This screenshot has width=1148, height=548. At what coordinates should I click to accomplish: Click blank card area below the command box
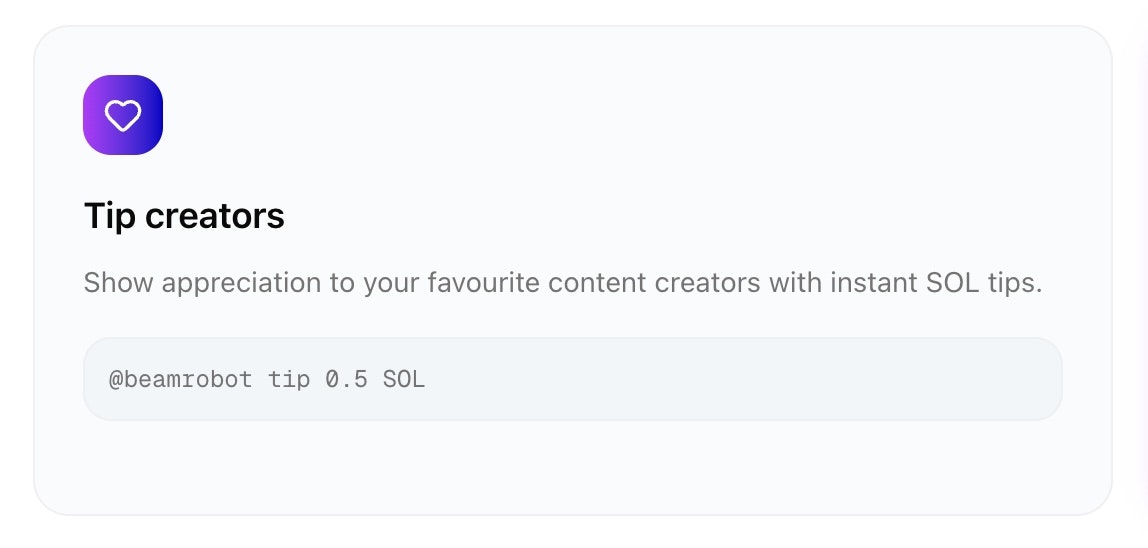[573, 467]
